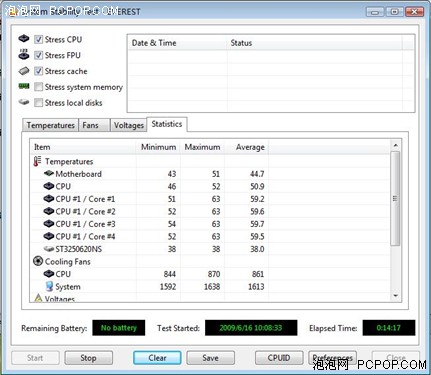Click the system memory RAM icon
Image resolution: width=431 pixels, height=375 pixels.
(24, 86)
